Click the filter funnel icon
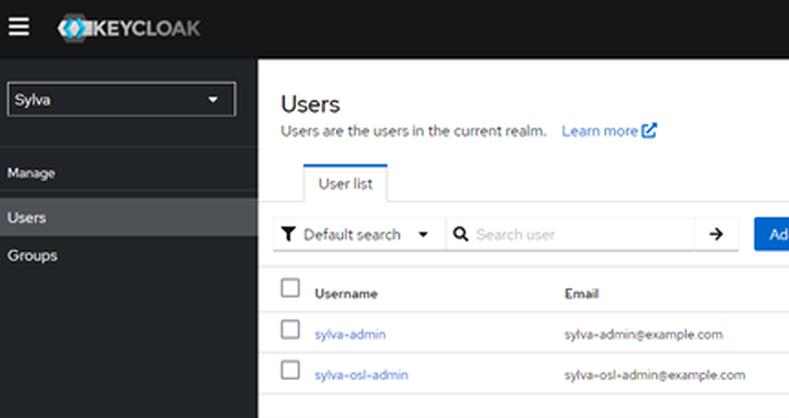The width and height of the screenshot is (789, 418). click(288, 234)
